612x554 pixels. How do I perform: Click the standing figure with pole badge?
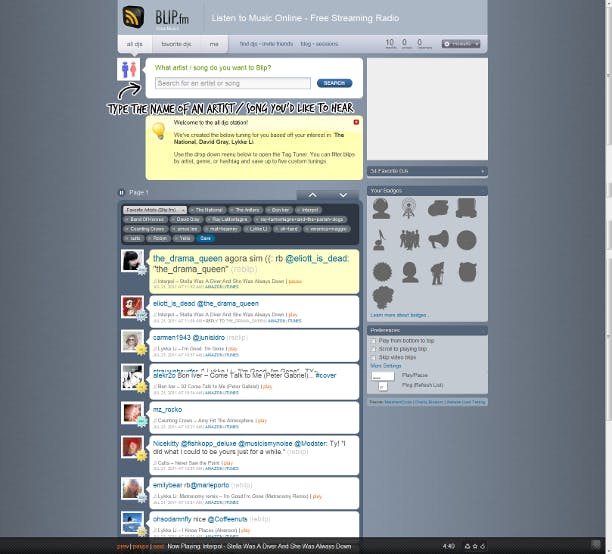pyautogui.click(x=438, y=273)
